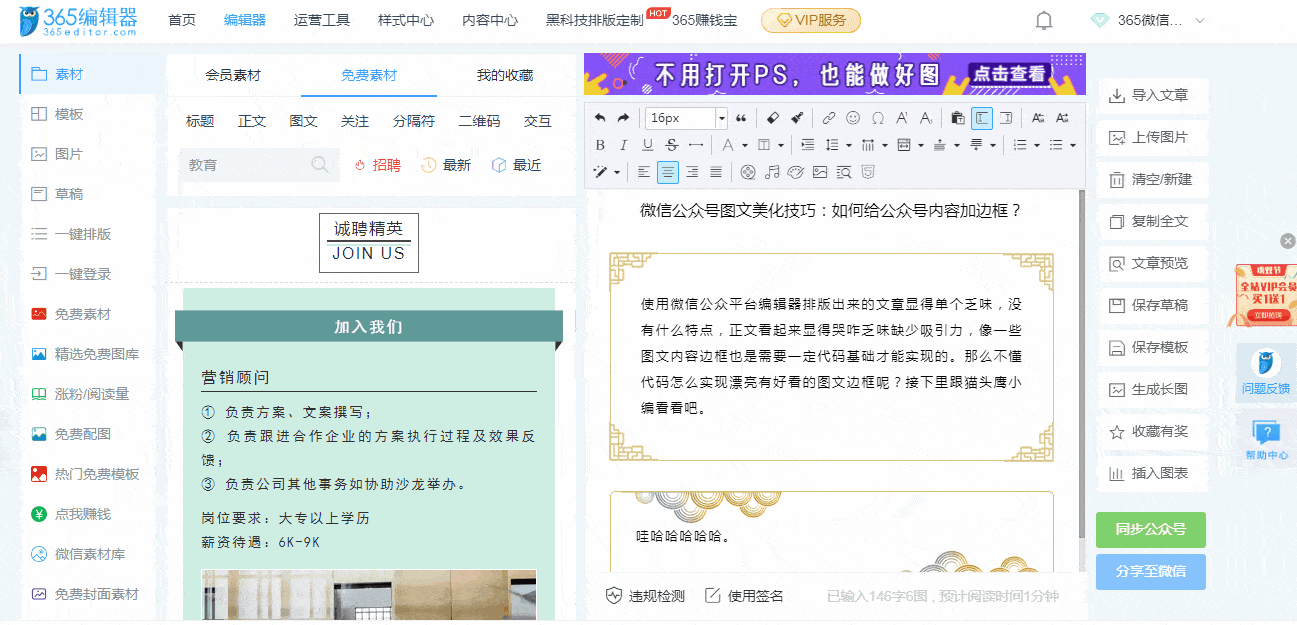Open 样式中心 in top navigation
1297x625 pixels.
(406, 20)
